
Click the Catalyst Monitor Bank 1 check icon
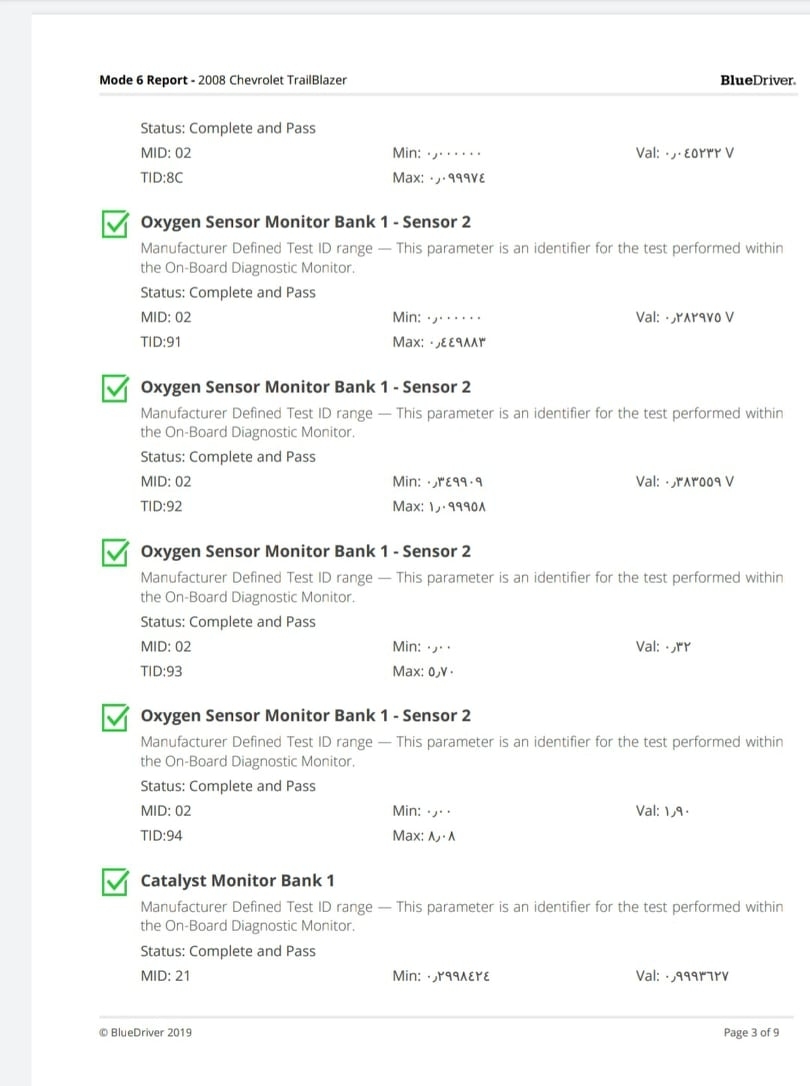(115, 881)
